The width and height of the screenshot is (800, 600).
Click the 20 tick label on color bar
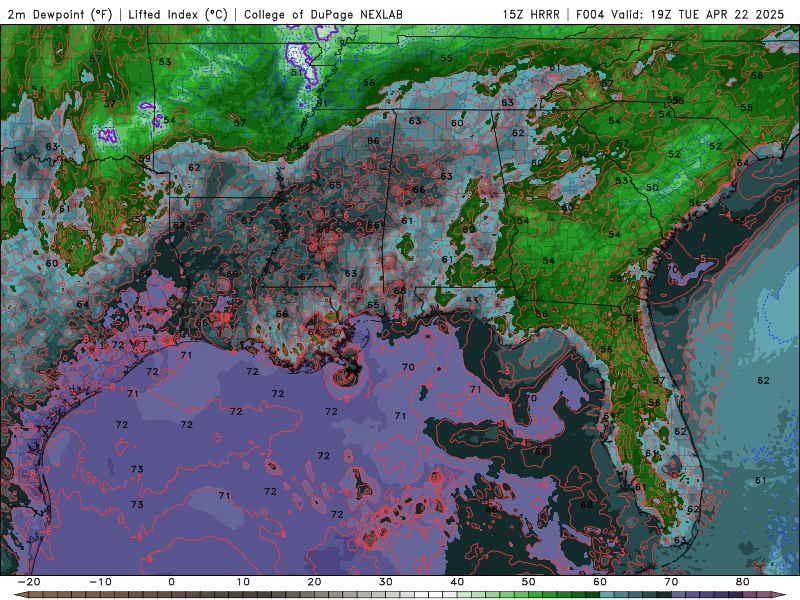[314, 582]
